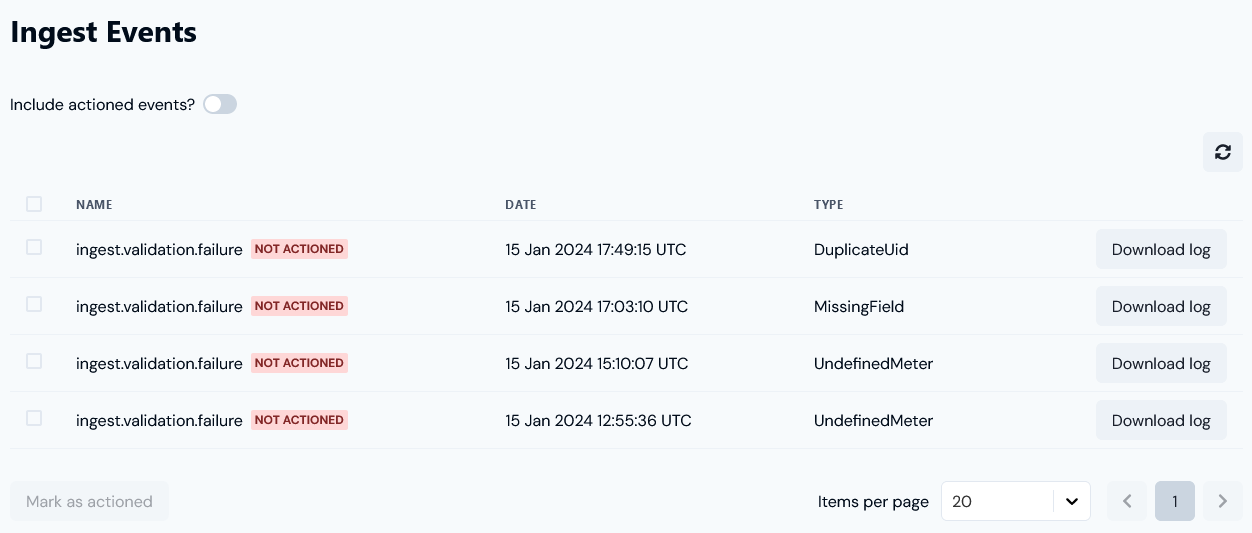Download log for 12:55:36 UndefinedMeter event
1252x533 pixels.
(x=1161, y=420)
